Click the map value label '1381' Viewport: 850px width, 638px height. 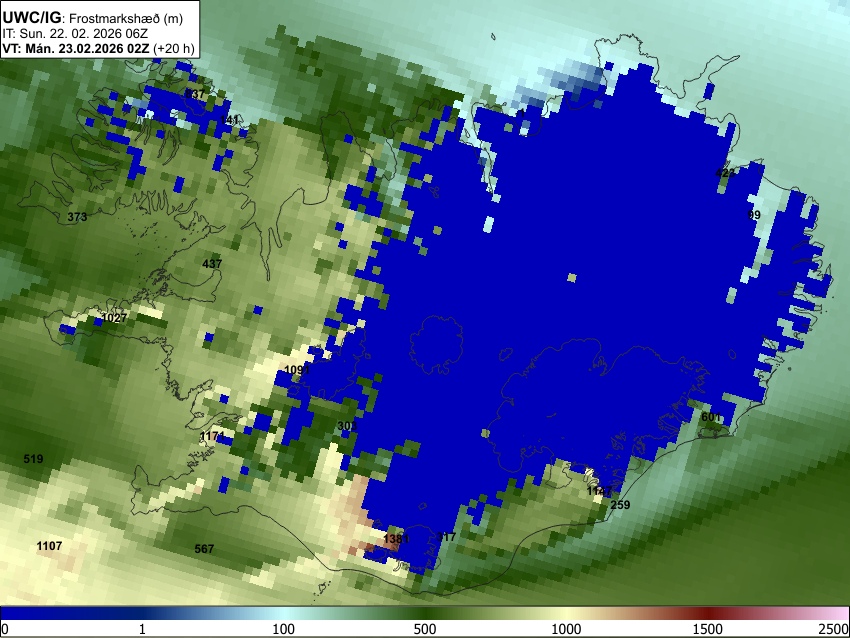tap(396, 539)
